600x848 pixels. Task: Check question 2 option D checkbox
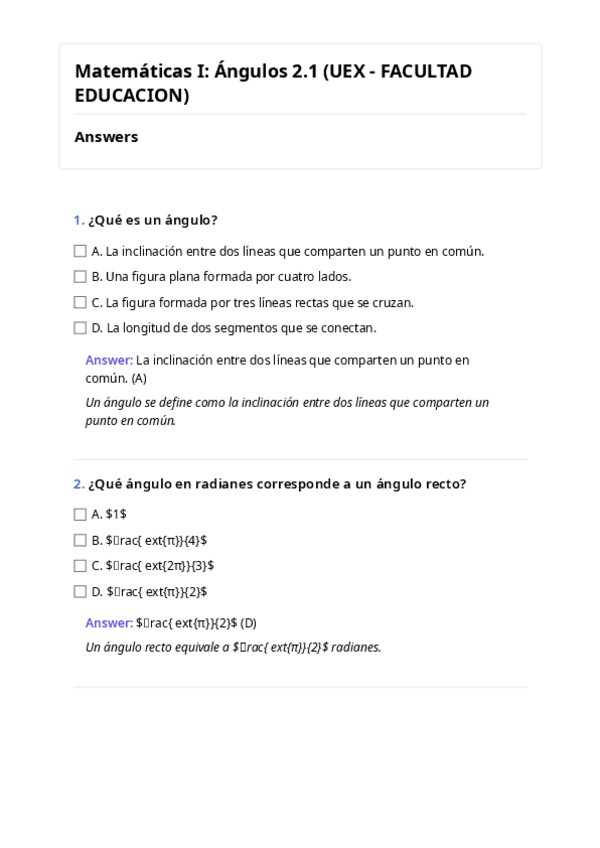click(80, 592)
